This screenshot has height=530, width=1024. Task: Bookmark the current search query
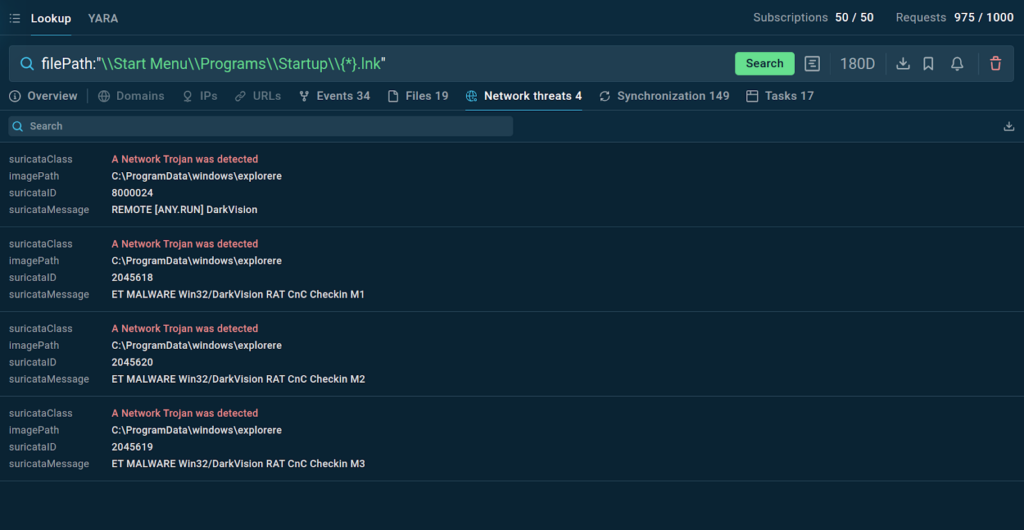click(929, 64)
